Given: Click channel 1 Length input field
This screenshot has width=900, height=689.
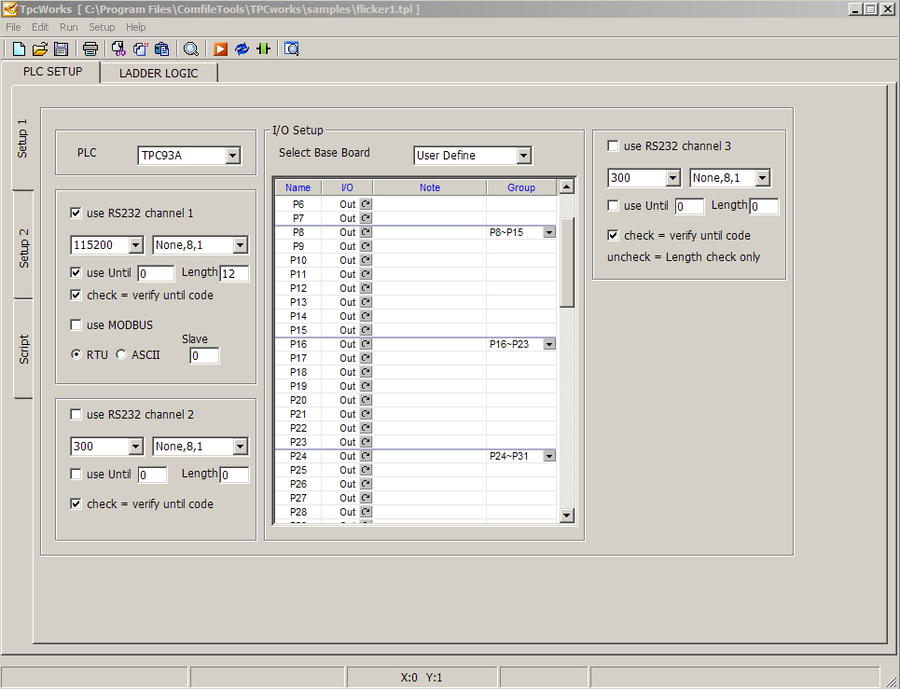Looking at the screenshot, I should coord(235,274).
